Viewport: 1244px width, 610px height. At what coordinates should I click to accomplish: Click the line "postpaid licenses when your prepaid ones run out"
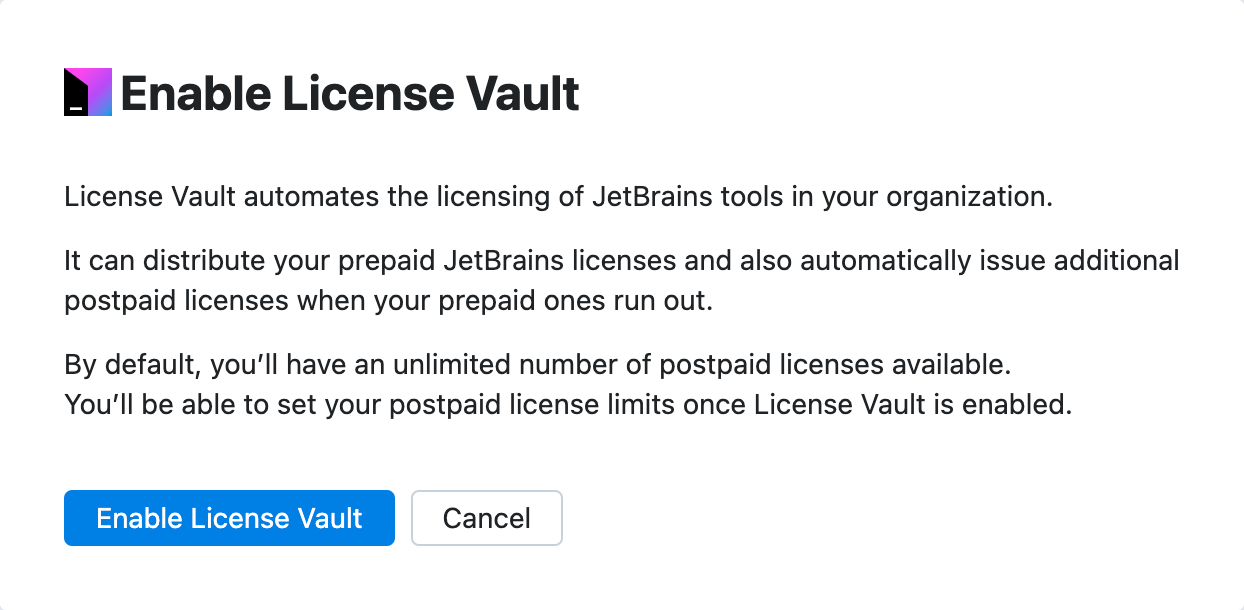click(x=388, y=301)
